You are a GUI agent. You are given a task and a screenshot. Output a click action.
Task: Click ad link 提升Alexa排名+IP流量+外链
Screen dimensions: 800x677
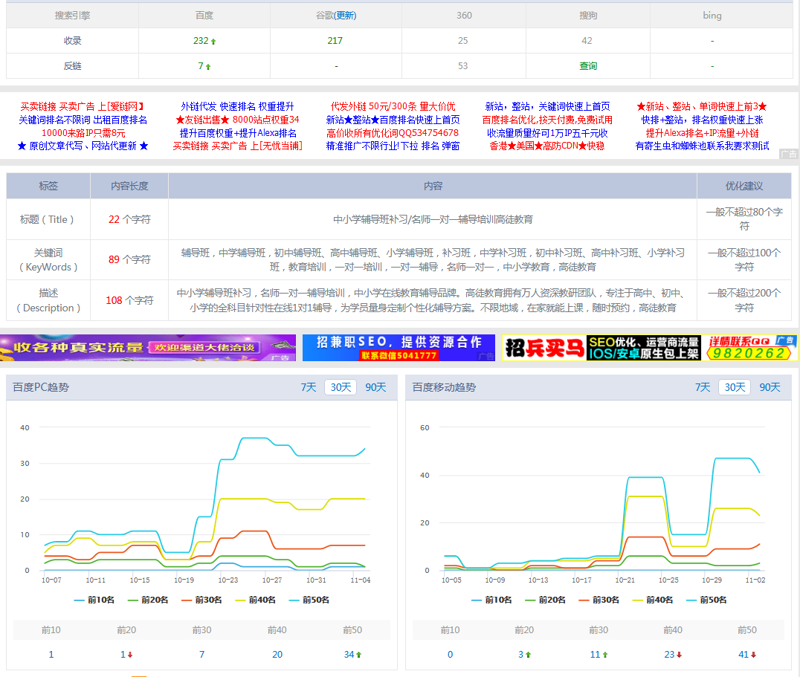tap(702, 133)
